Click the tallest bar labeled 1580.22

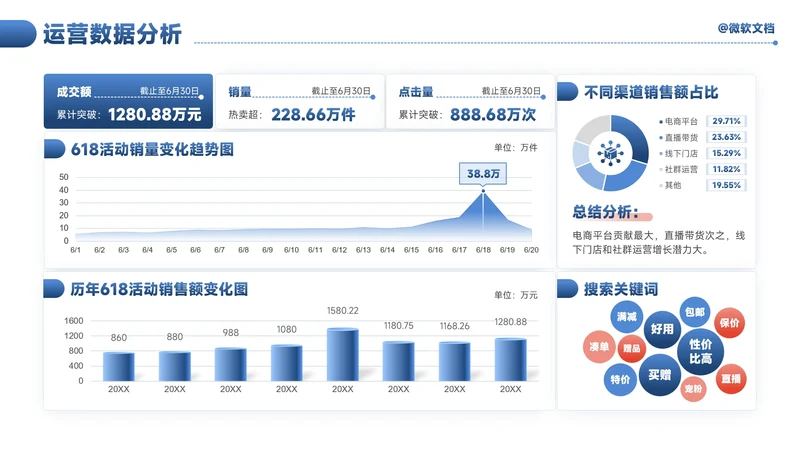point(342,354)
